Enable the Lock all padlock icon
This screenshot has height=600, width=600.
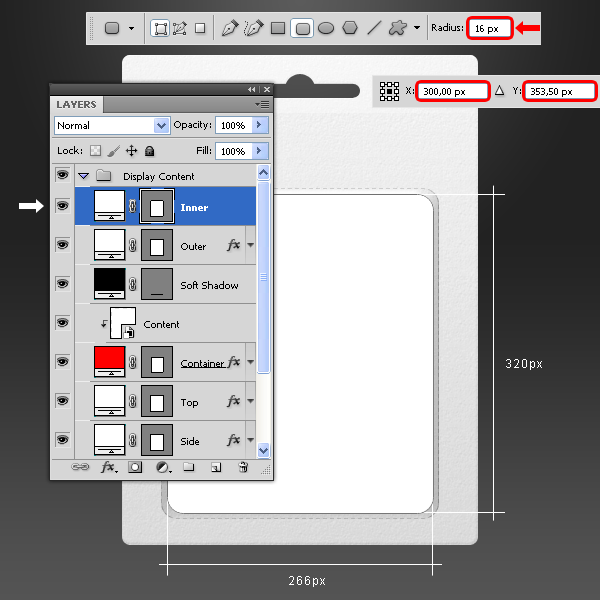point(150,151)
